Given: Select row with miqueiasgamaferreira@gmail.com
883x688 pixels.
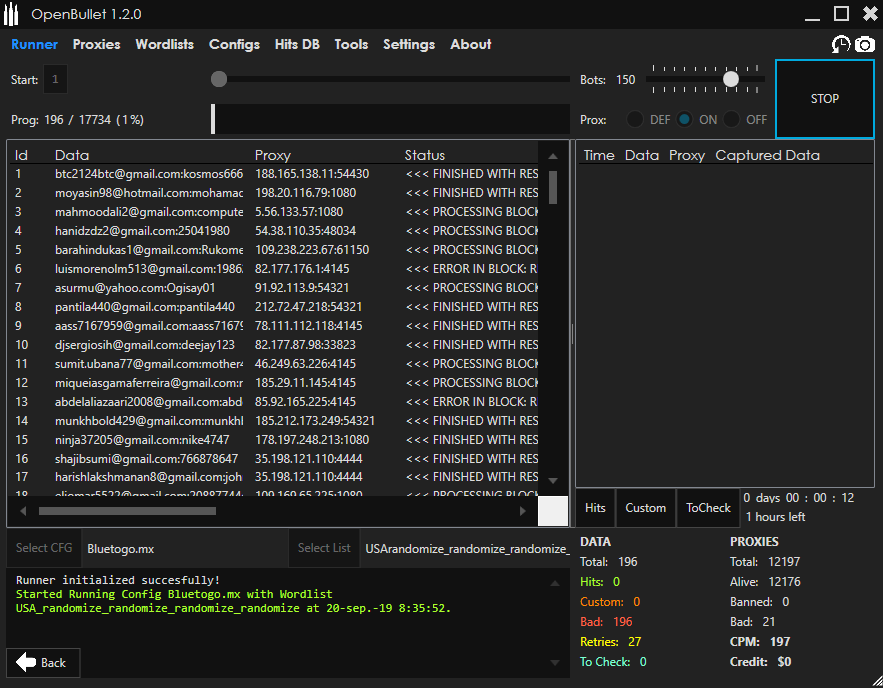Looking at the screenshot, I should click(x=274, y=383).
